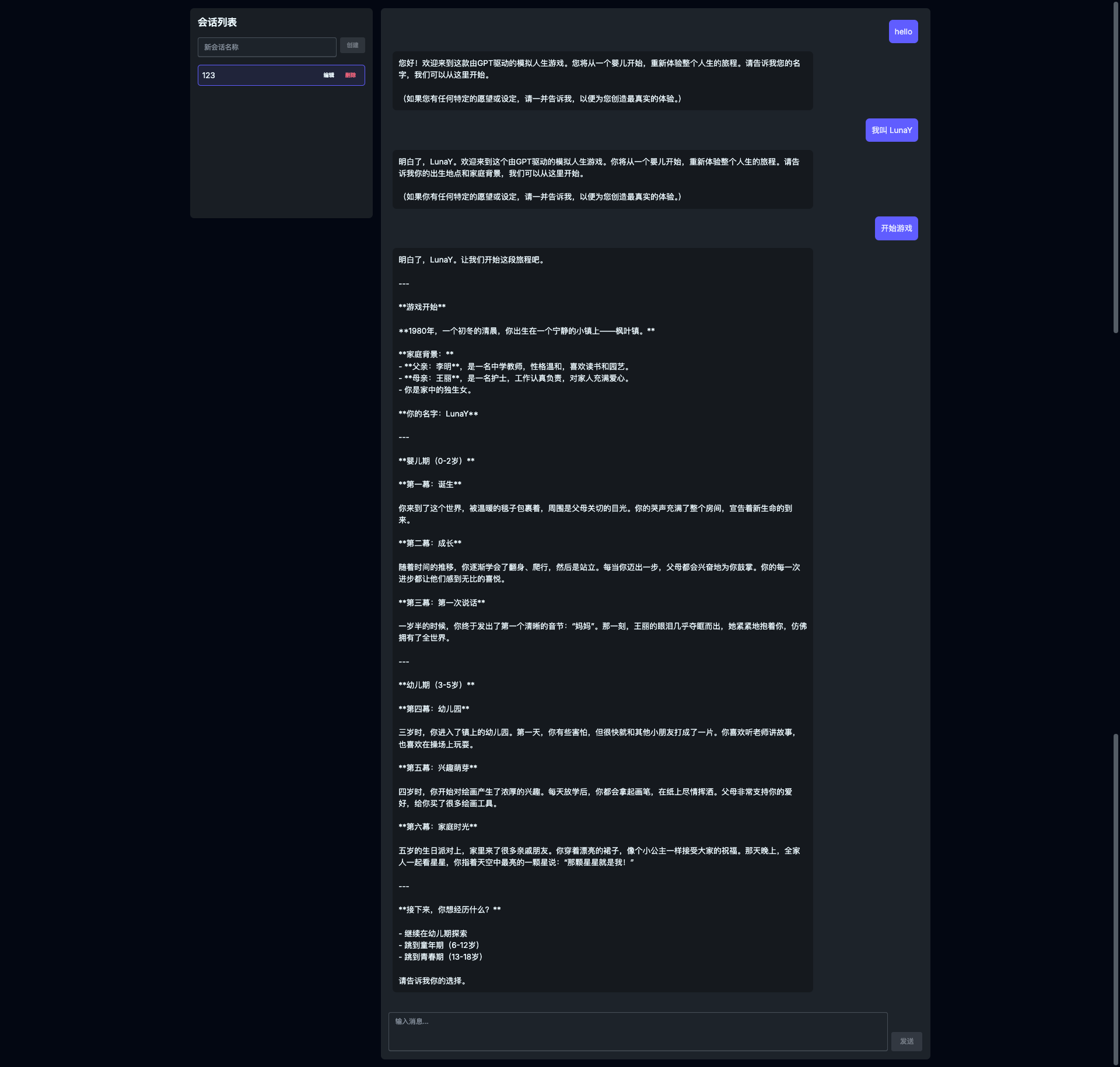Click the 请告诉我你的选择 line

432,981
